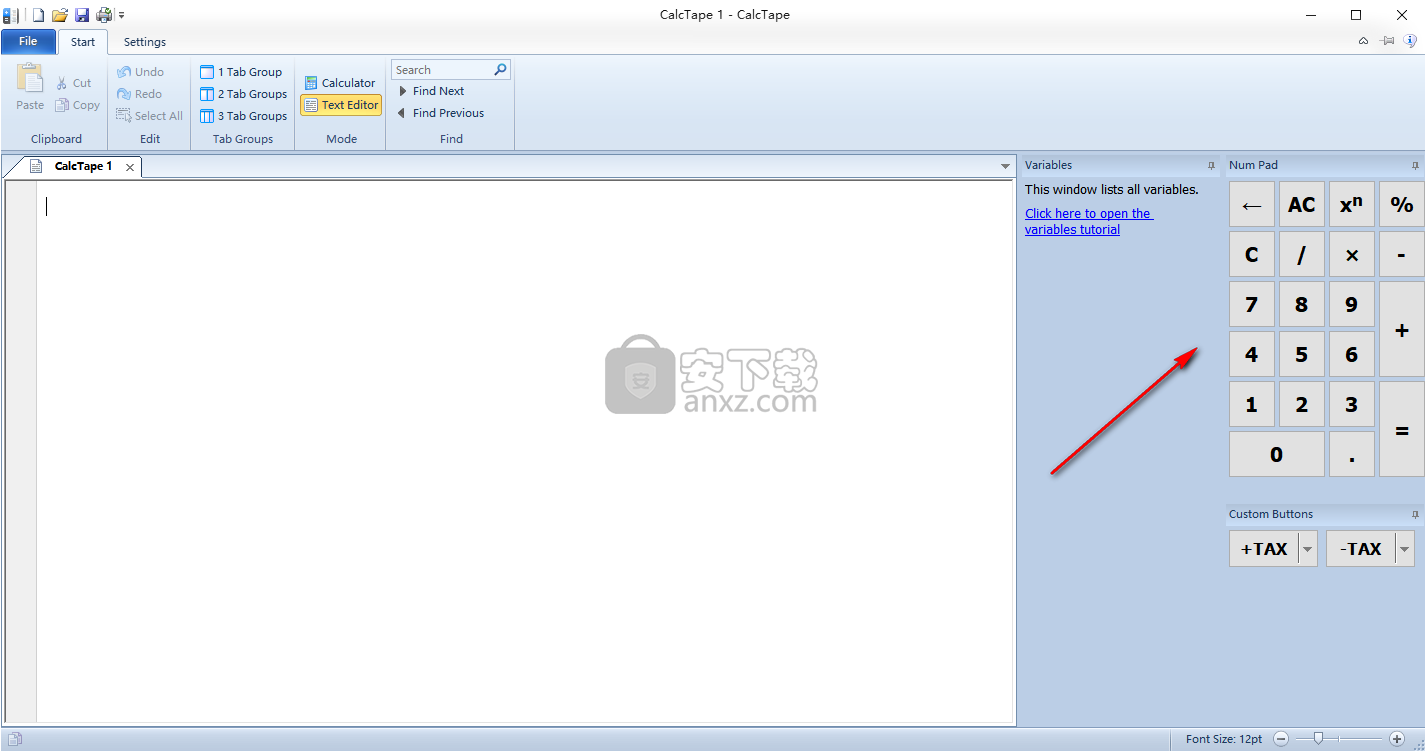Click the magnifier search icon
1426x752 pixels.
click(501, 69)
